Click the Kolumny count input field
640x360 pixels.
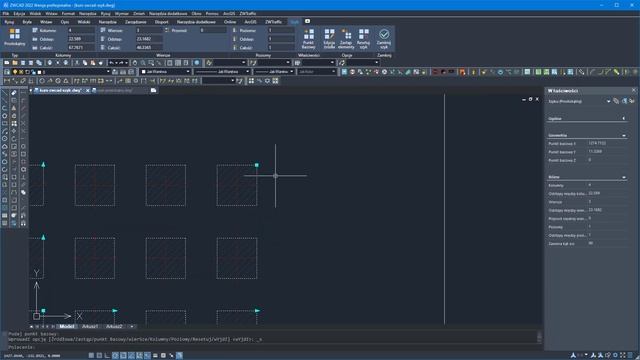pos(81,30)
